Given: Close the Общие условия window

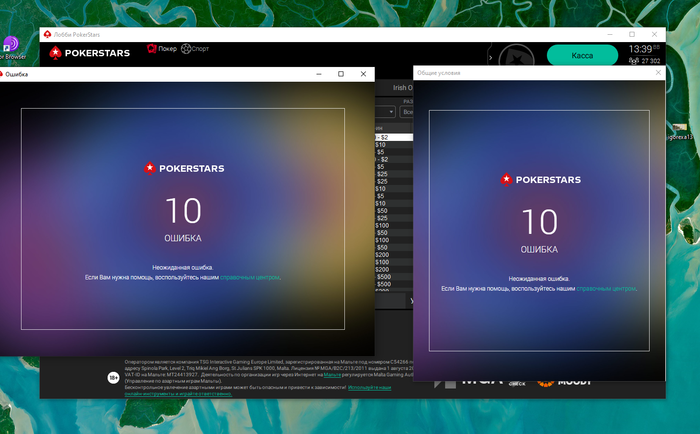Looking at the screenshot, I should click(658, 72).
